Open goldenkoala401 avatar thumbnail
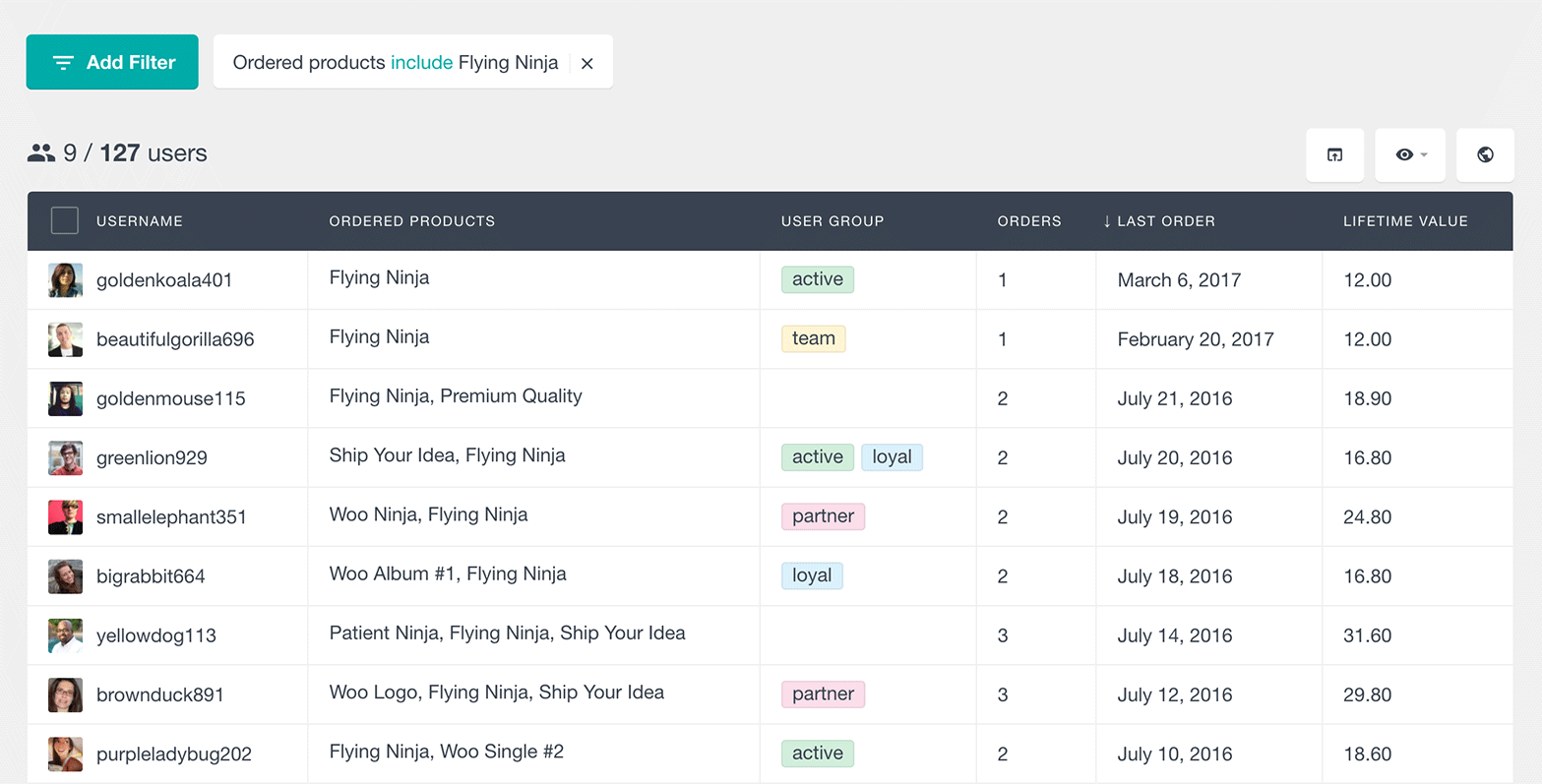 point(65,280)
